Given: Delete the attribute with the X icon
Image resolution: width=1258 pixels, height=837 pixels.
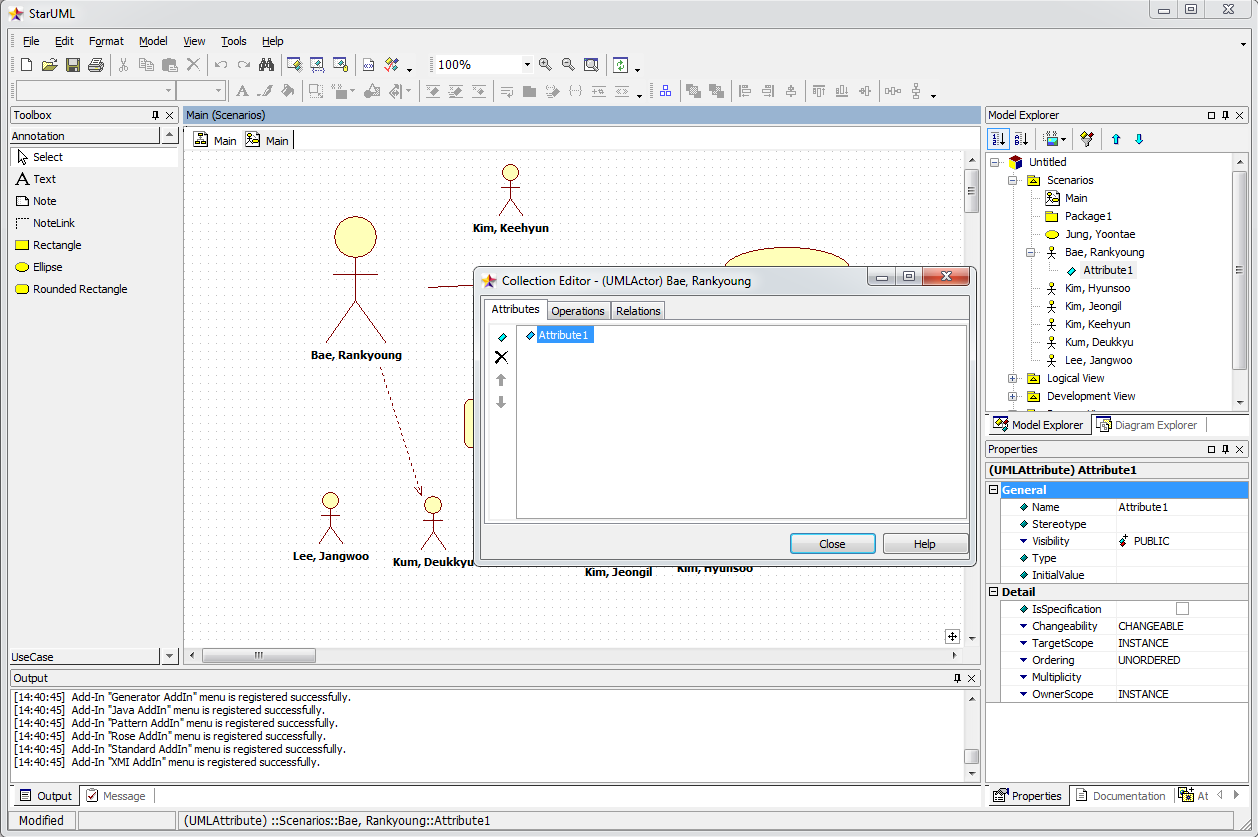Looking at the screenshot, I should 502,357.
